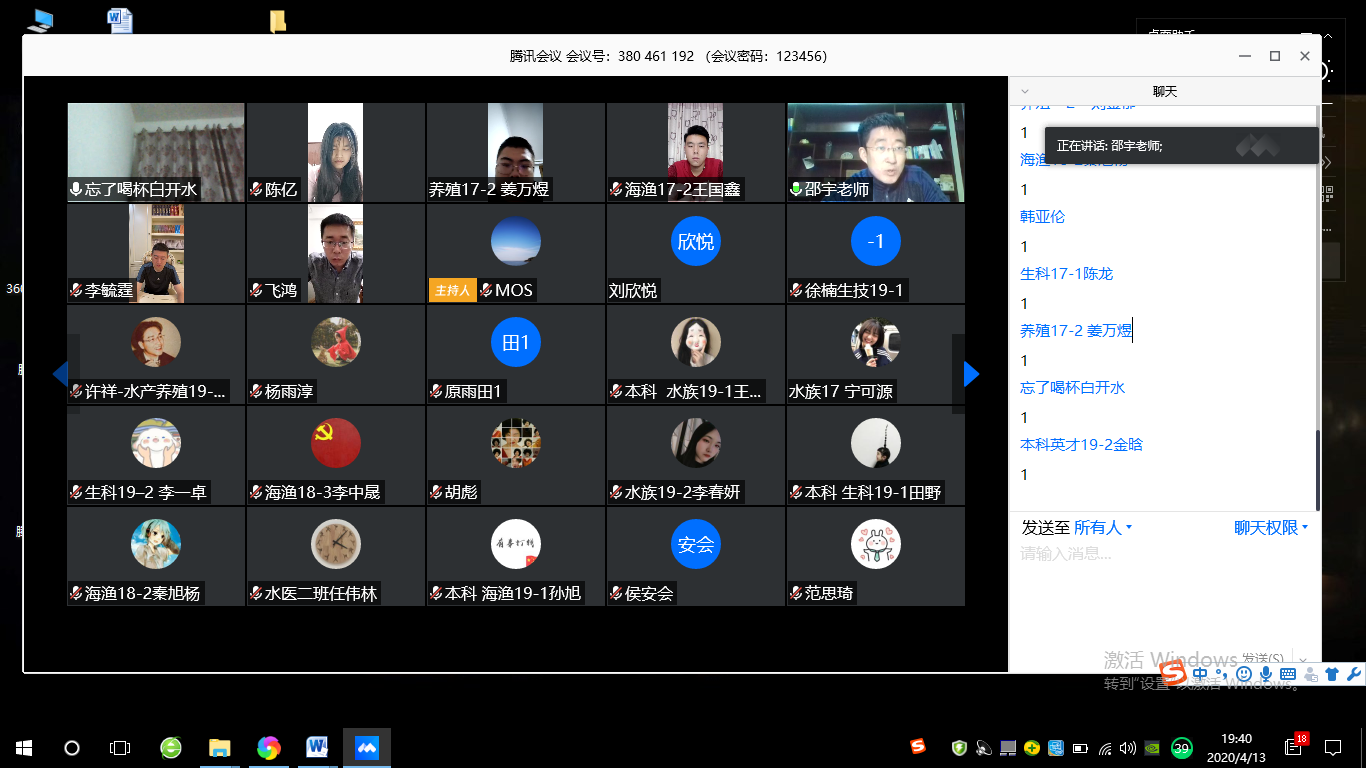Click 本科英才19-2金晗 name in chat
Screen dimensions: 1366x768
coord(1081,445)
